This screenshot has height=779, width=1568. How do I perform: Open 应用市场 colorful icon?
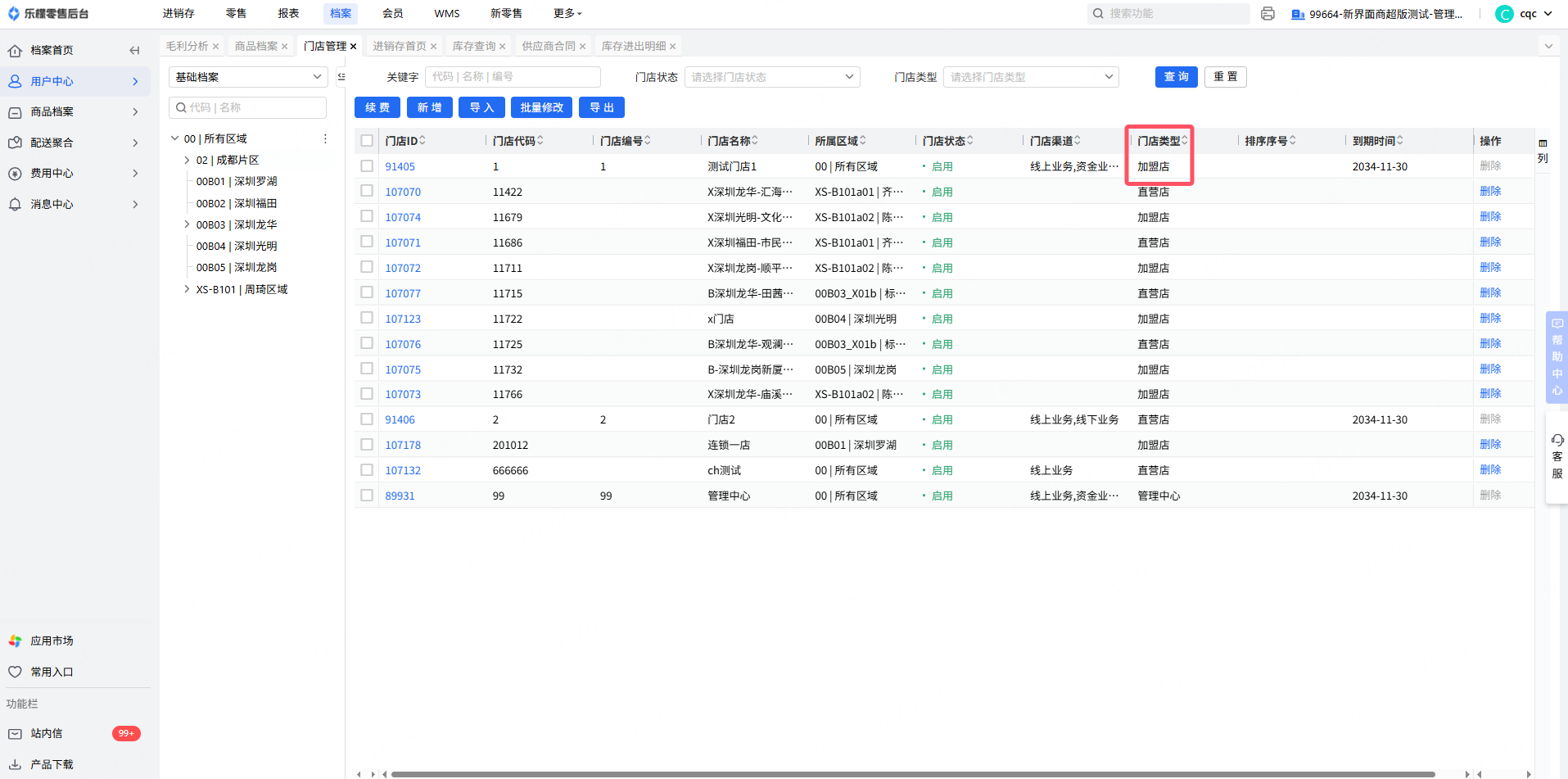pyautogui.click(x=15, y=641)
